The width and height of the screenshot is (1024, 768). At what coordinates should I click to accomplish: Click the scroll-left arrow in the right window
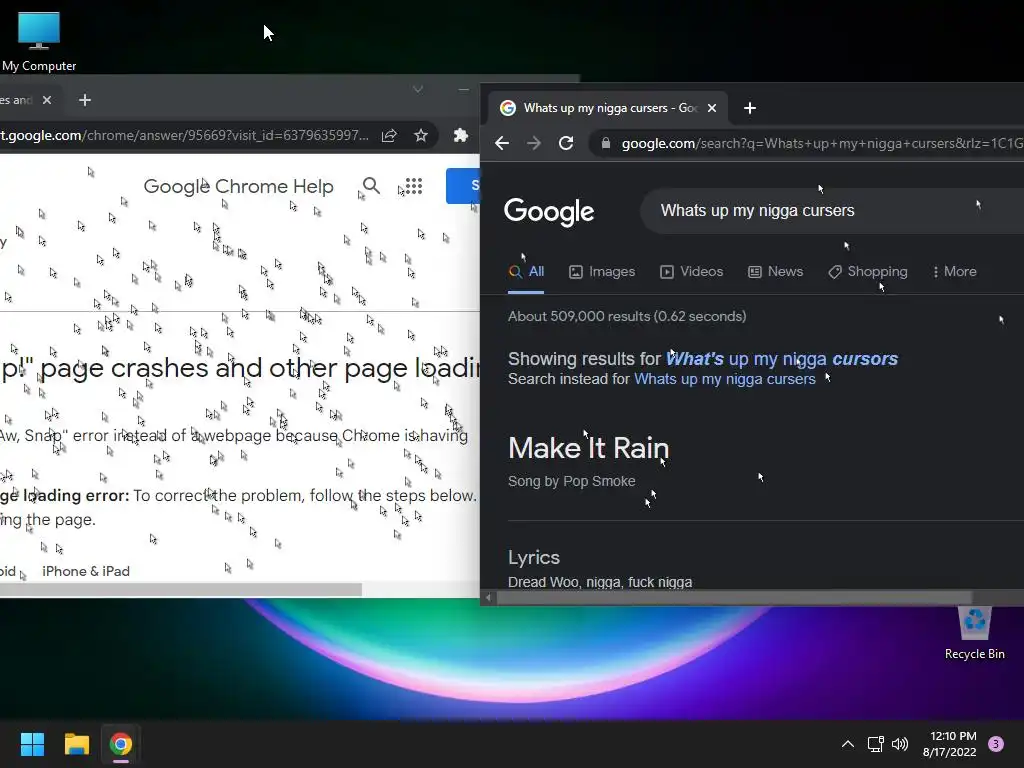pos(488,598)
